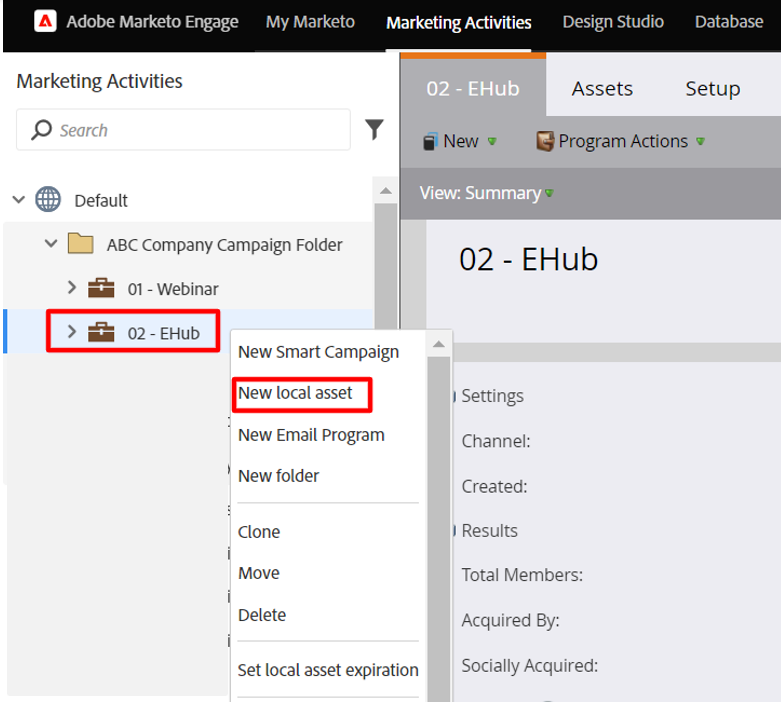The height and width of the screenshot is (702, 781).
Task: Open the Database section
Action: coord(729,22)
